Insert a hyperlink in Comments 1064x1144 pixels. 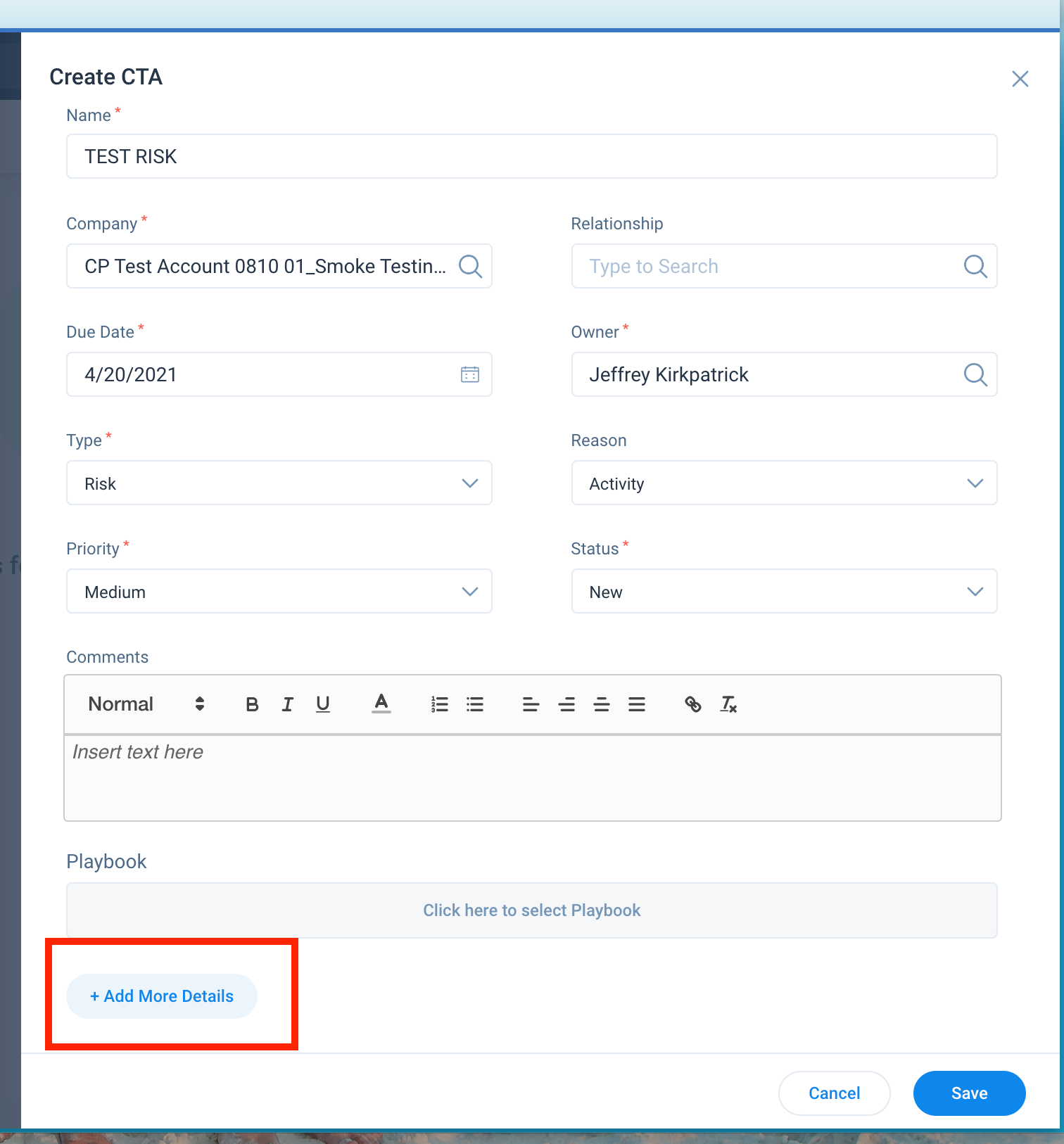(693, 704)
